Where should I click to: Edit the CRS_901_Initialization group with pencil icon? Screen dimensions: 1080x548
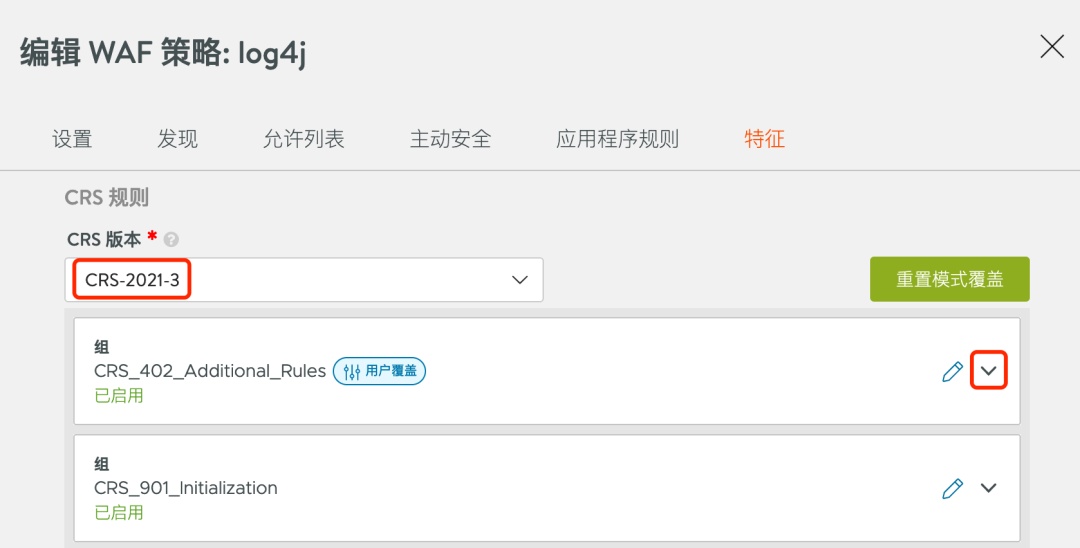pos(952,488)
